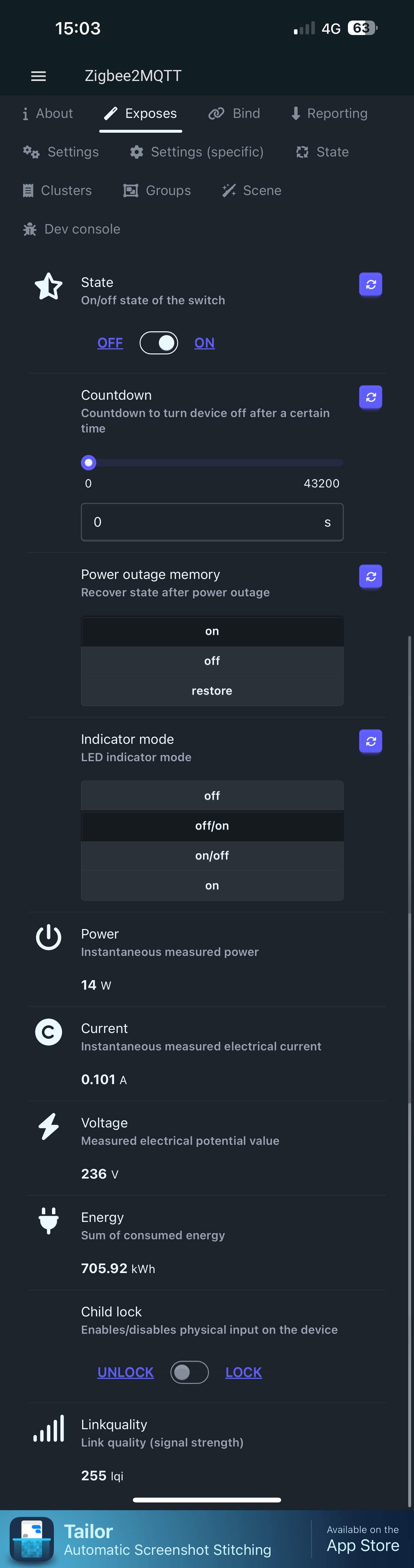Click the LOCK link for Child lock
This screenshot has height=1568, width=414.
244,1372
